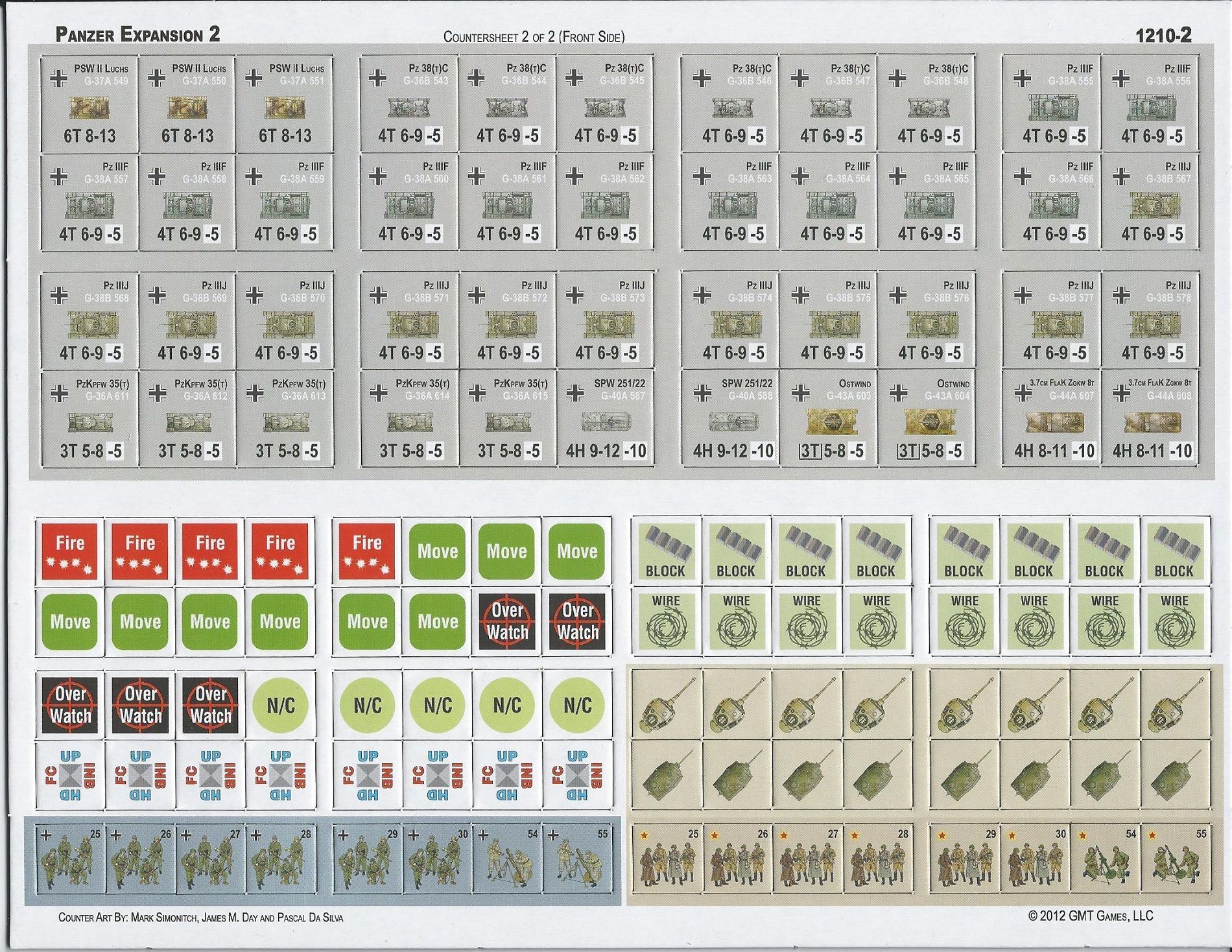Click German mortar team counter number 55

[x=577, y=861]
